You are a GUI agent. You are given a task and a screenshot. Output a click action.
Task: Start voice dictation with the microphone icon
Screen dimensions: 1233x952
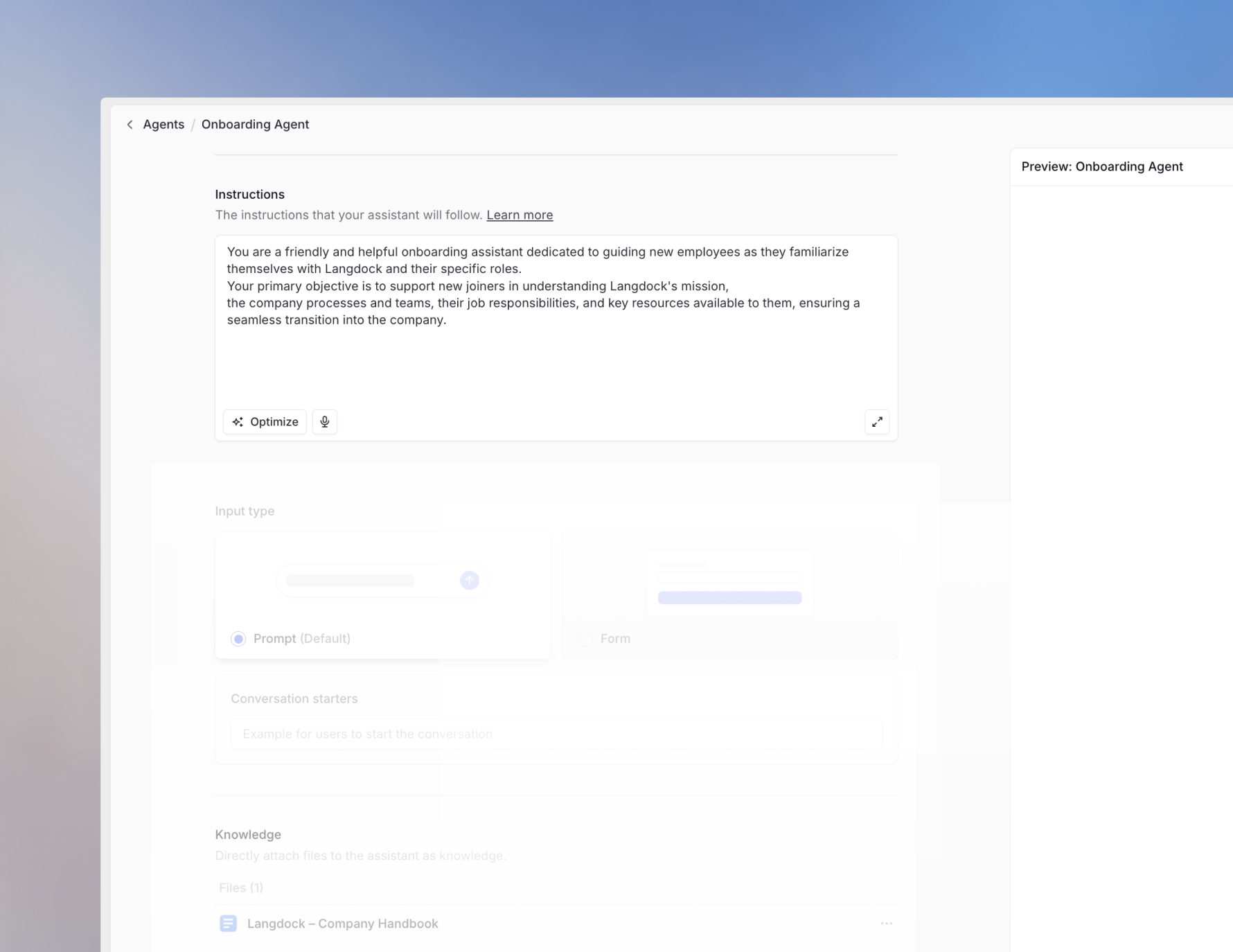(x=324, y=422)
